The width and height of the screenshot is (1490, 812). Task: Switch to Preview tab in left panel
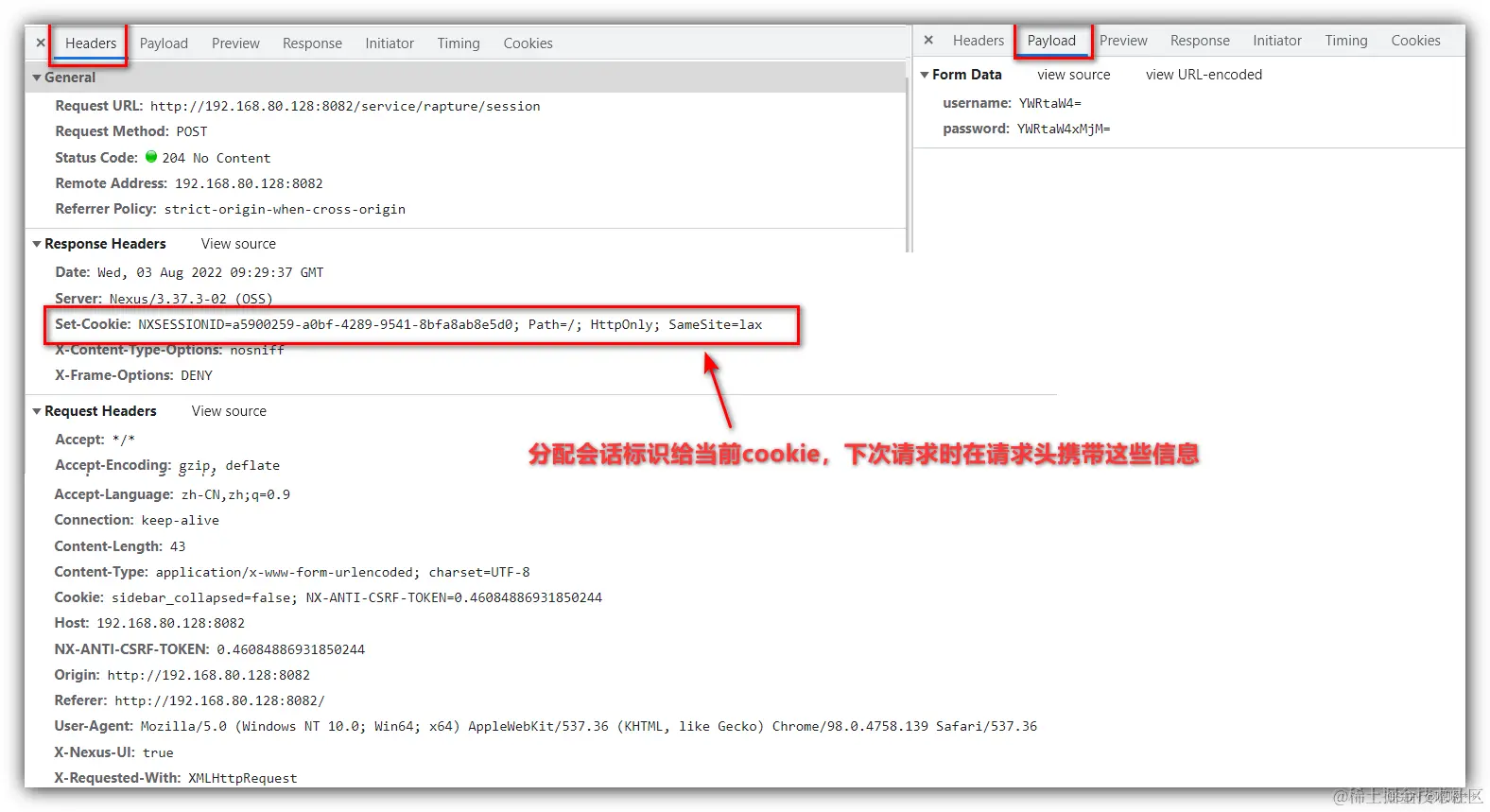[235, 43]
